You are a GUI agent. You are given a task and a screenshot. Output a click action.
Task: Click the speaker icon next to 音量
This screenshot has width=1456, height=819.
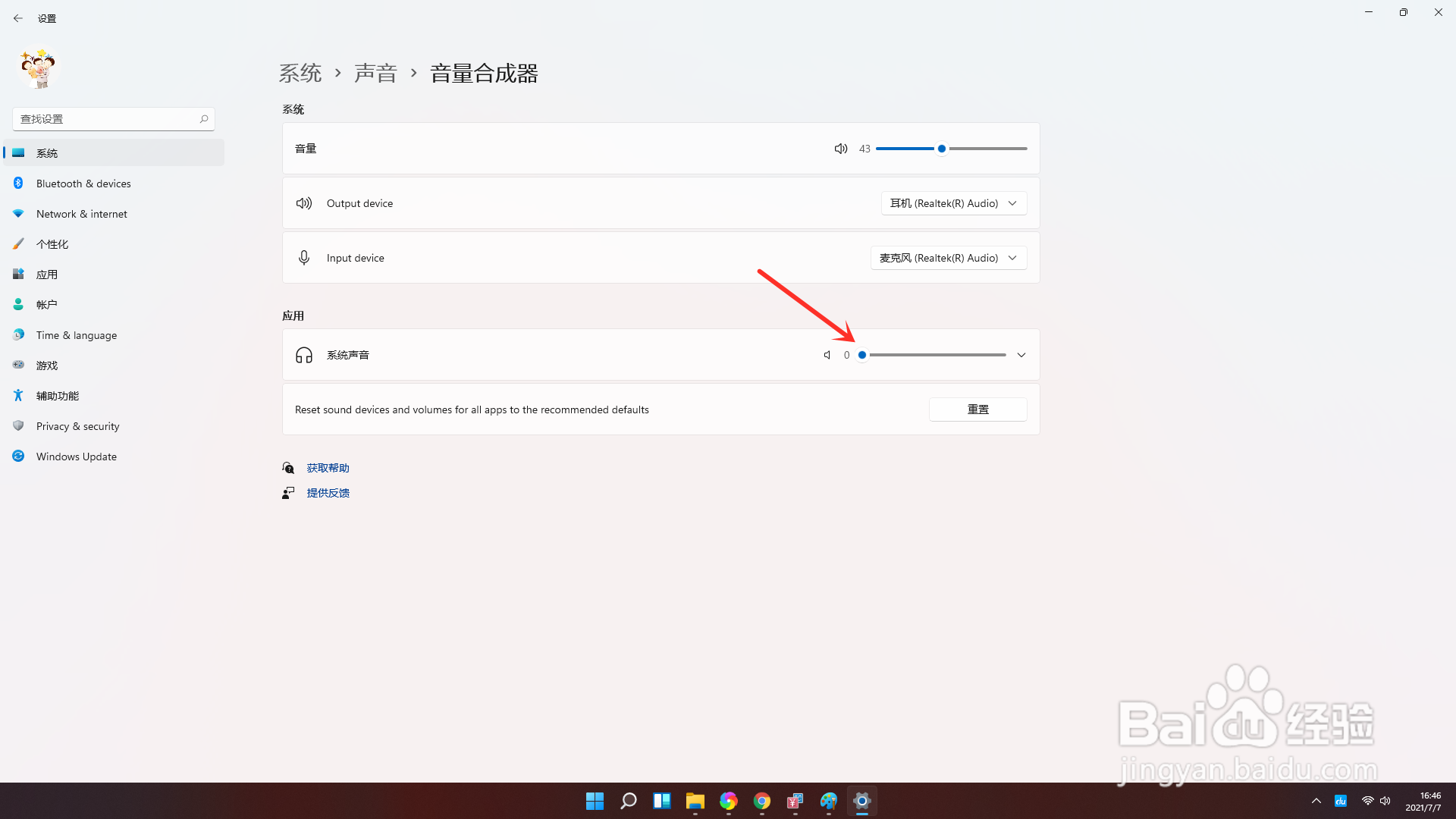[840, 148]
